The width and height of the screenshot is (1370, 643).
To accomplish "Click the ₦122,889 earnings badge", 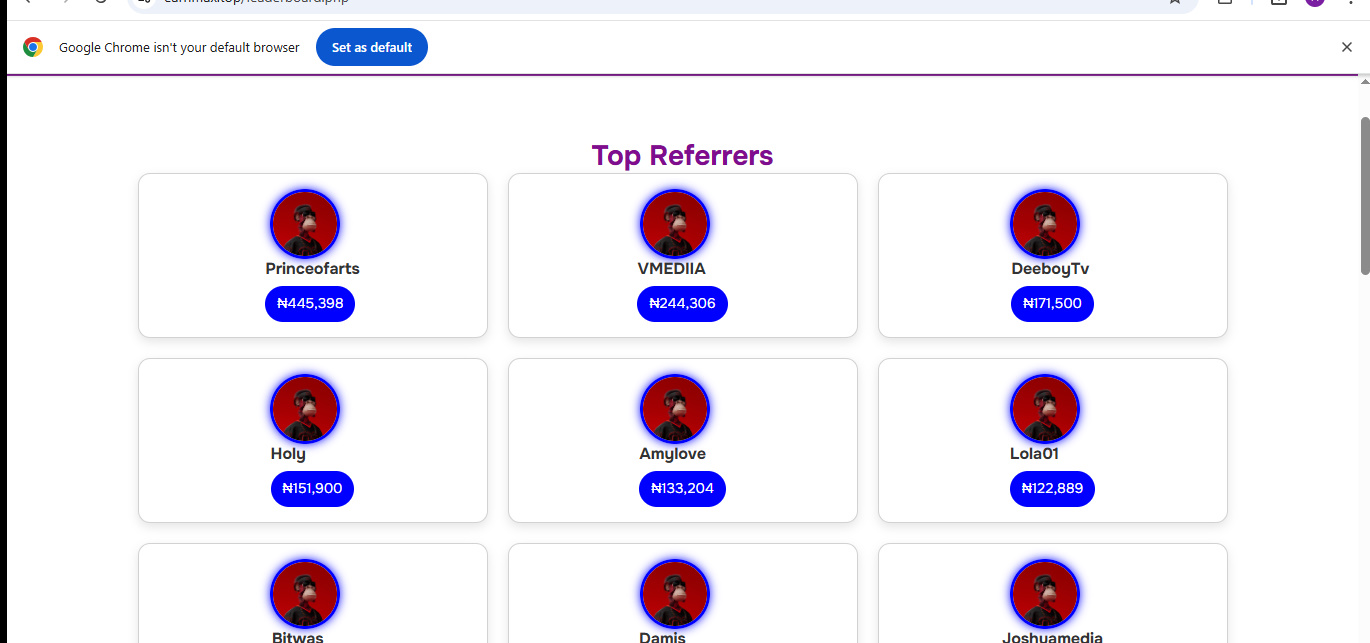I will tap(1053, 489).
